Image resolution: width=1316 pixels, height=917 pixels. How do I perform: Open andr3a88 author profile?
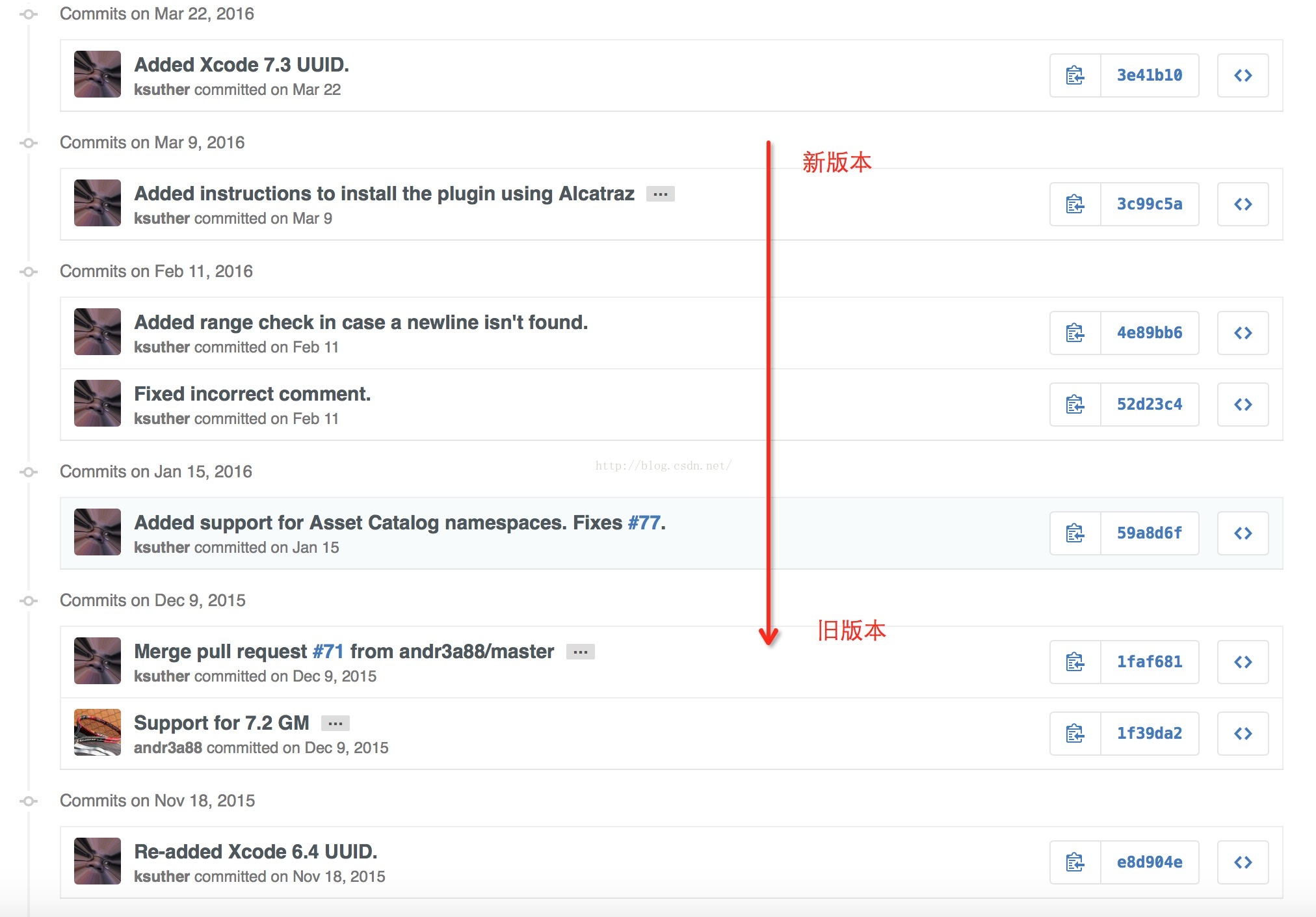click(x=168, y=748)
